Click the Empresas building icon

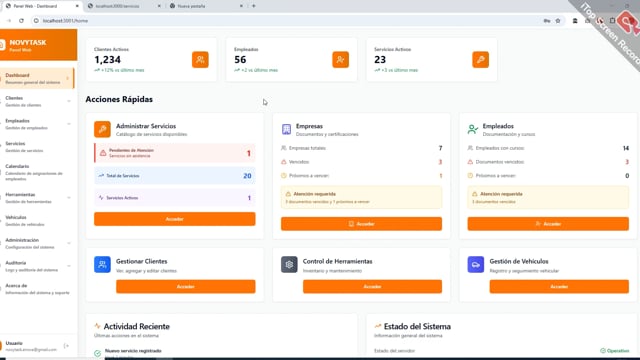[x=287, y=129]
